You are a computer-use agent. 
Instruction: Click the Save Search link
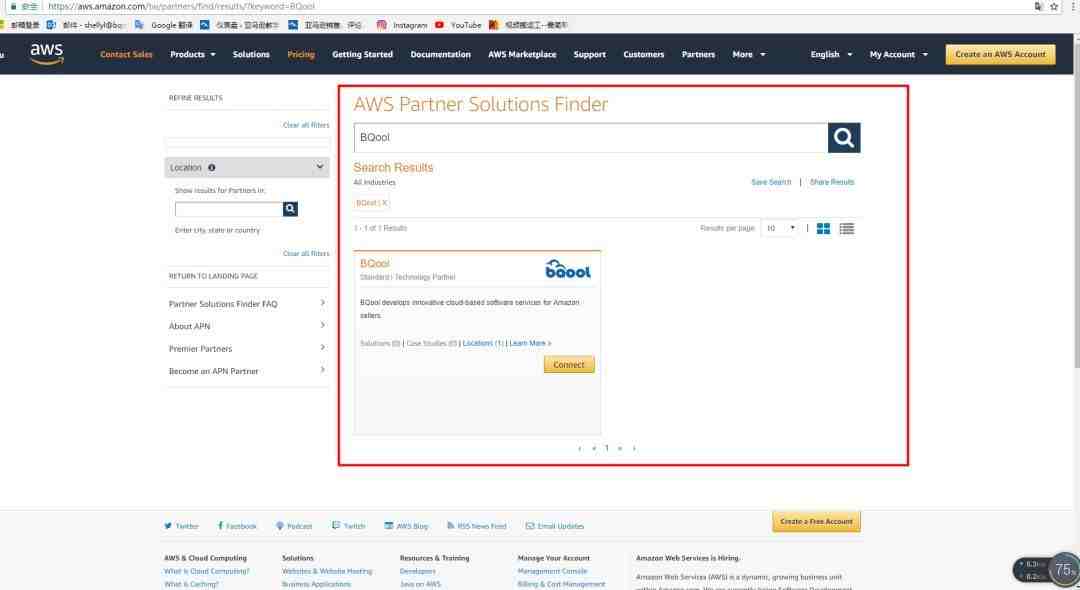point(771,182)
